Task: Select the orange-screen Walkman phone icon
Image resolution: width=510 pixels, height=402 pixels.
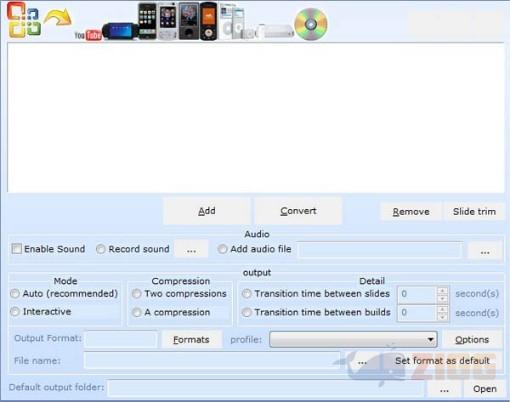Action: (208, 21)
